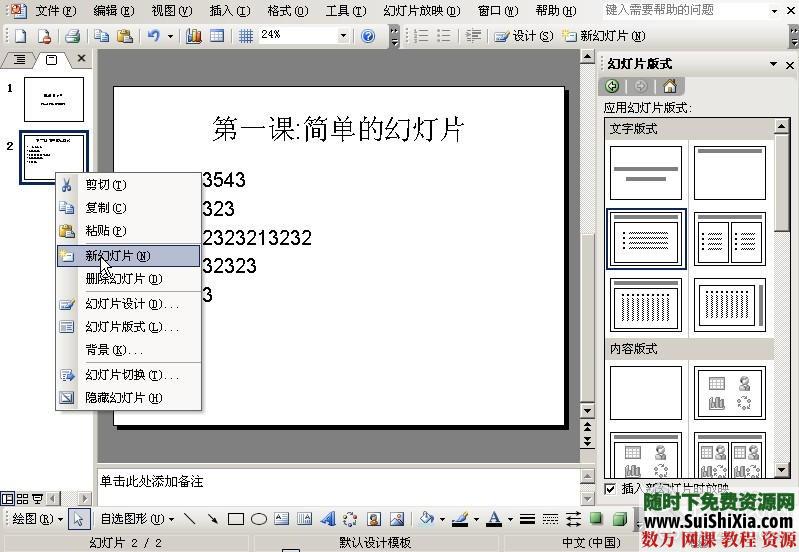
Task: Uncheck the show when inserting new slides checkbox
Action: 610,489
